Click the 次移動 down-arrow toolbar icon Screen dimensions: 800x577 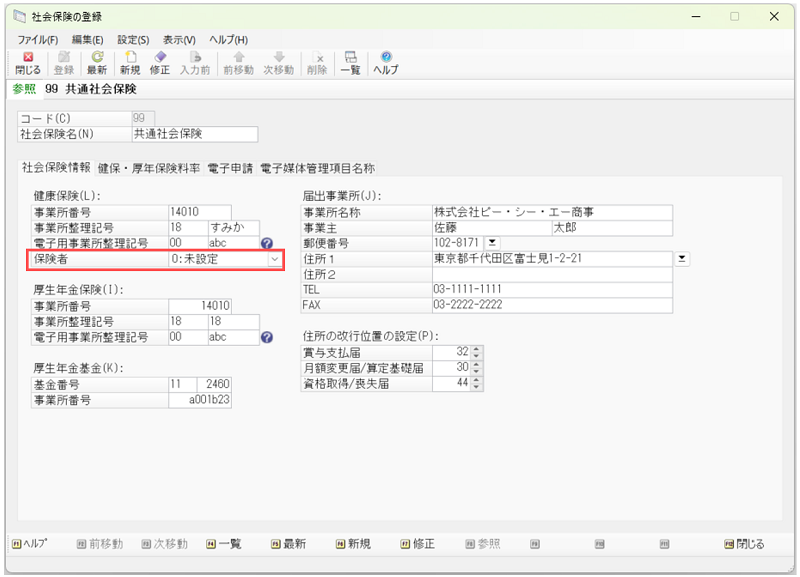point(279,63)
